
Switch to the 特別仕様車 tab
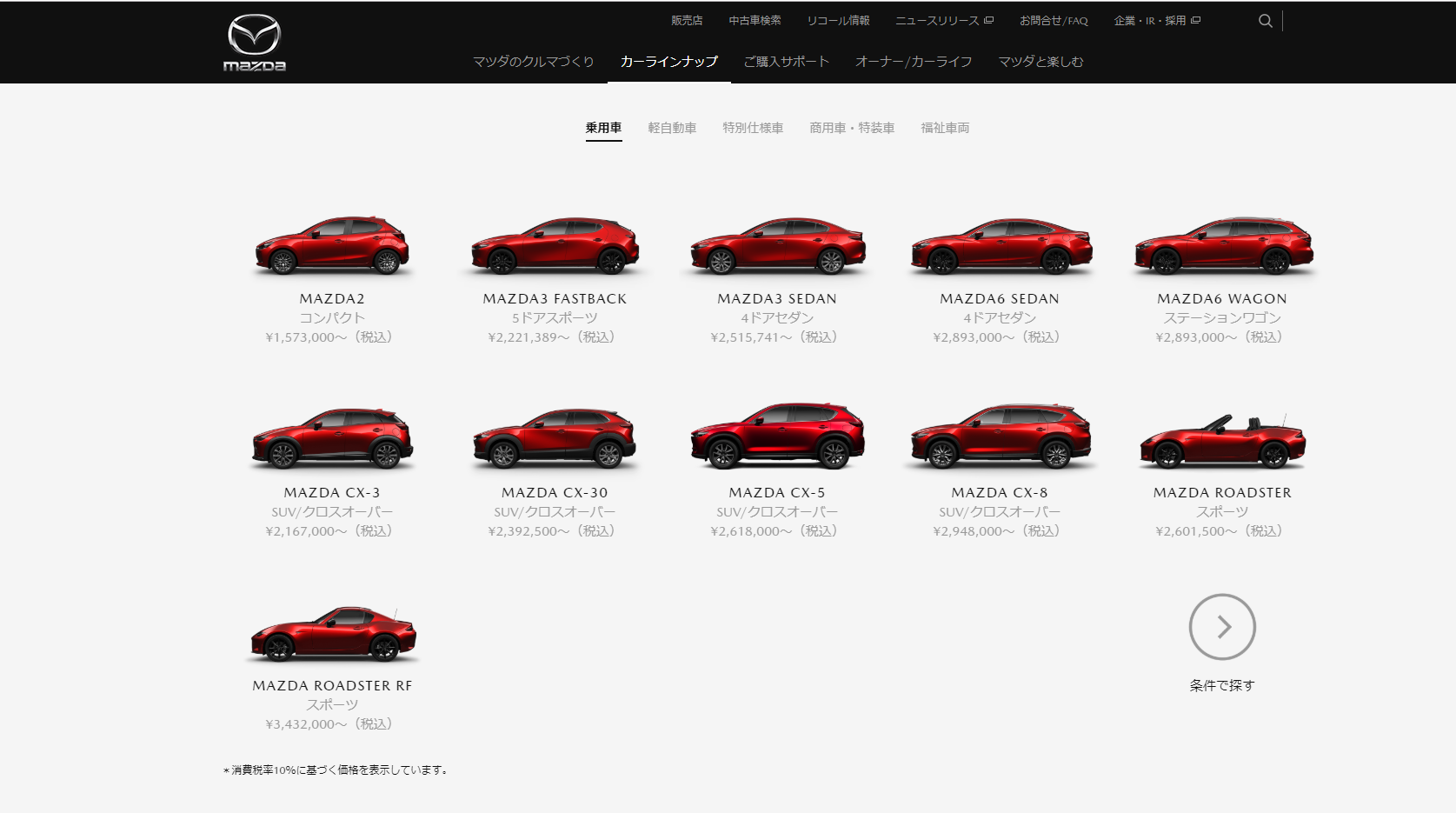(x=753, y=129)
